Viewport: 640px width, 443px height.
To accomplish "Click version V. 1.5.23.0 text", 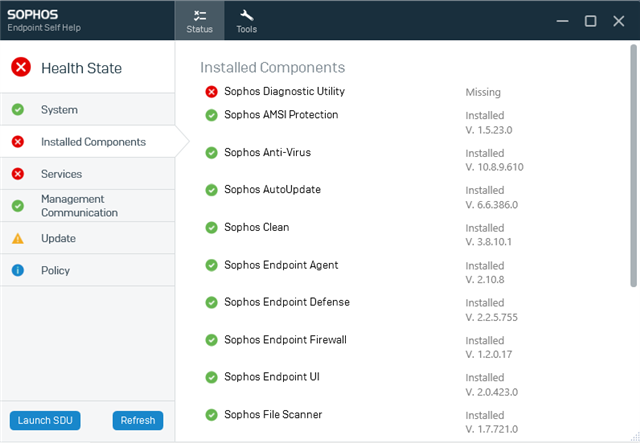I will point(489,130).
